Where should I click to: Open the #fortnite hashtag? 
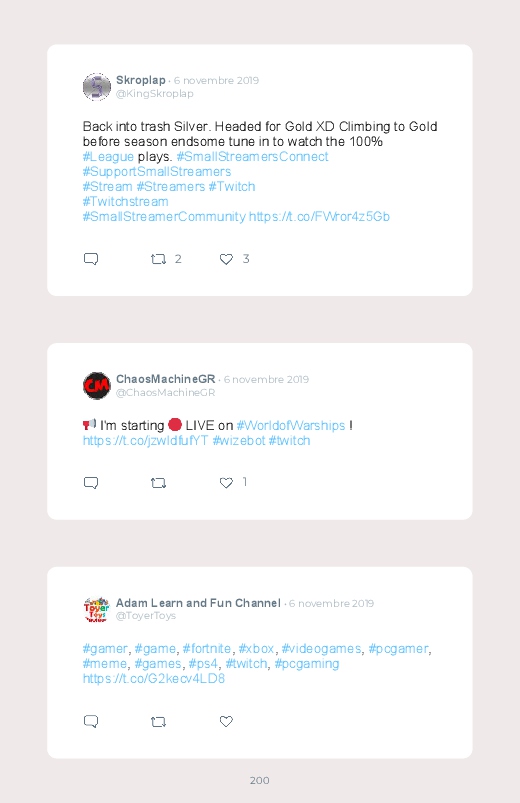[206, 649]
